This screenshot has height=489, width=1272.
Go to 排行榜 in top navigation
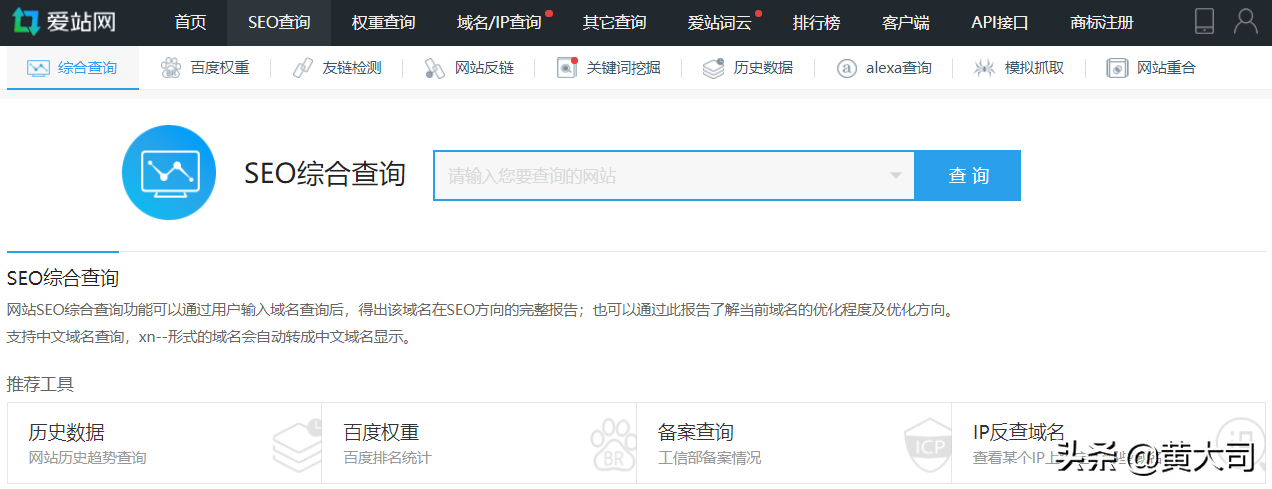tap(816, 22)
